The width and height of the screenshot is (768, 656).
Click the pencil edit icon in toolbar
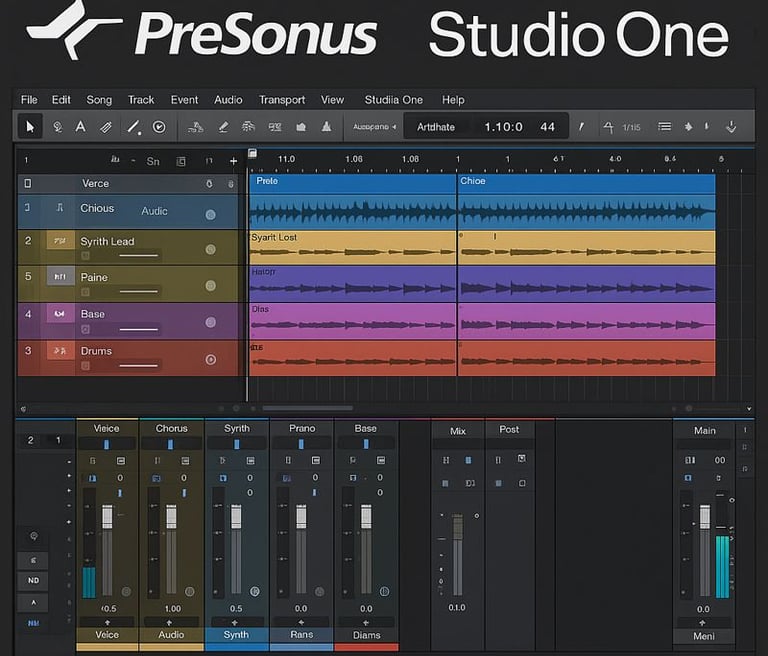point(223,127)
